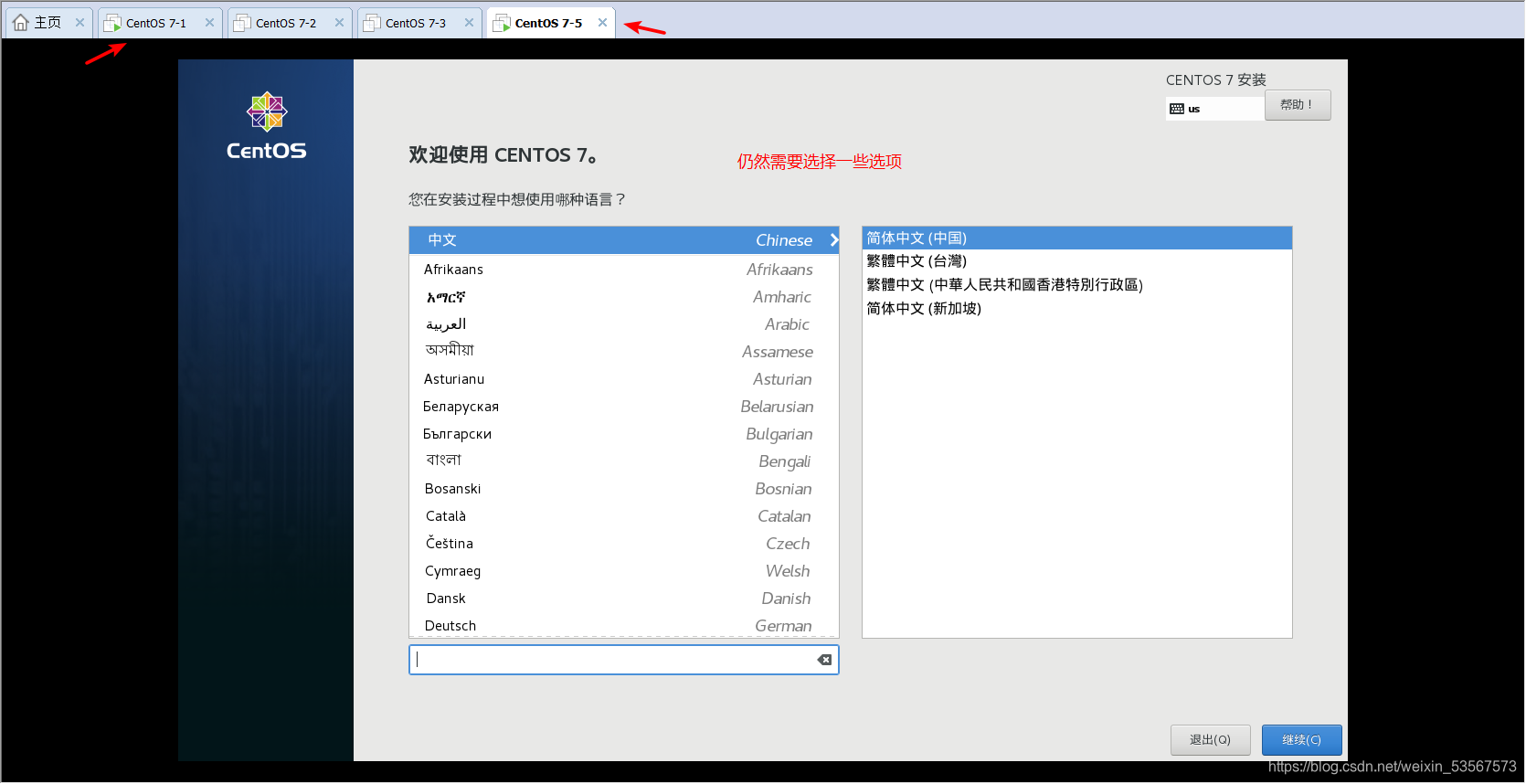Click the CentOS logo in sidebar
1526x784 pixels.
pos(267,126)
